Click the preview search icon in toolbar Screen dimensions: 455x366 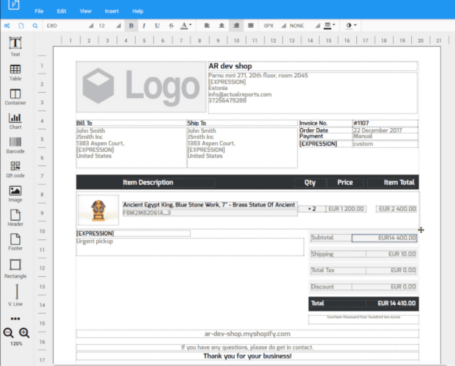35,26
